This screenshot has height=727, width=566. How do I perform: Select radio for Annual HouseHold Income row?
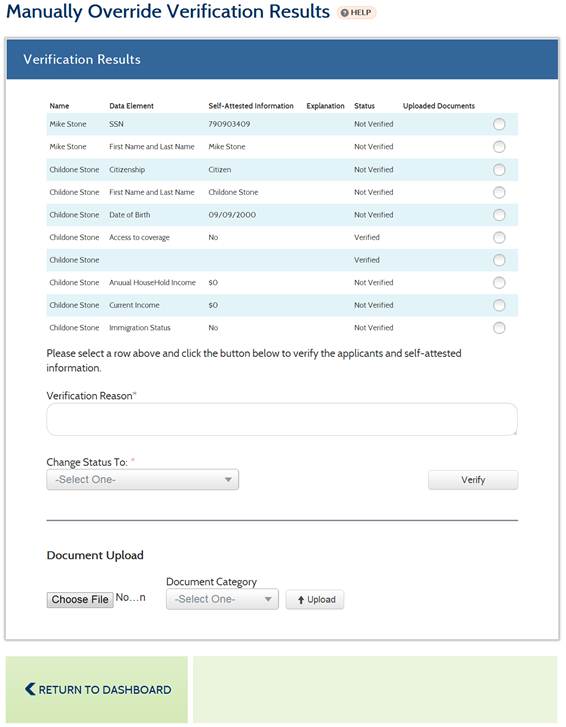(499, 282)
